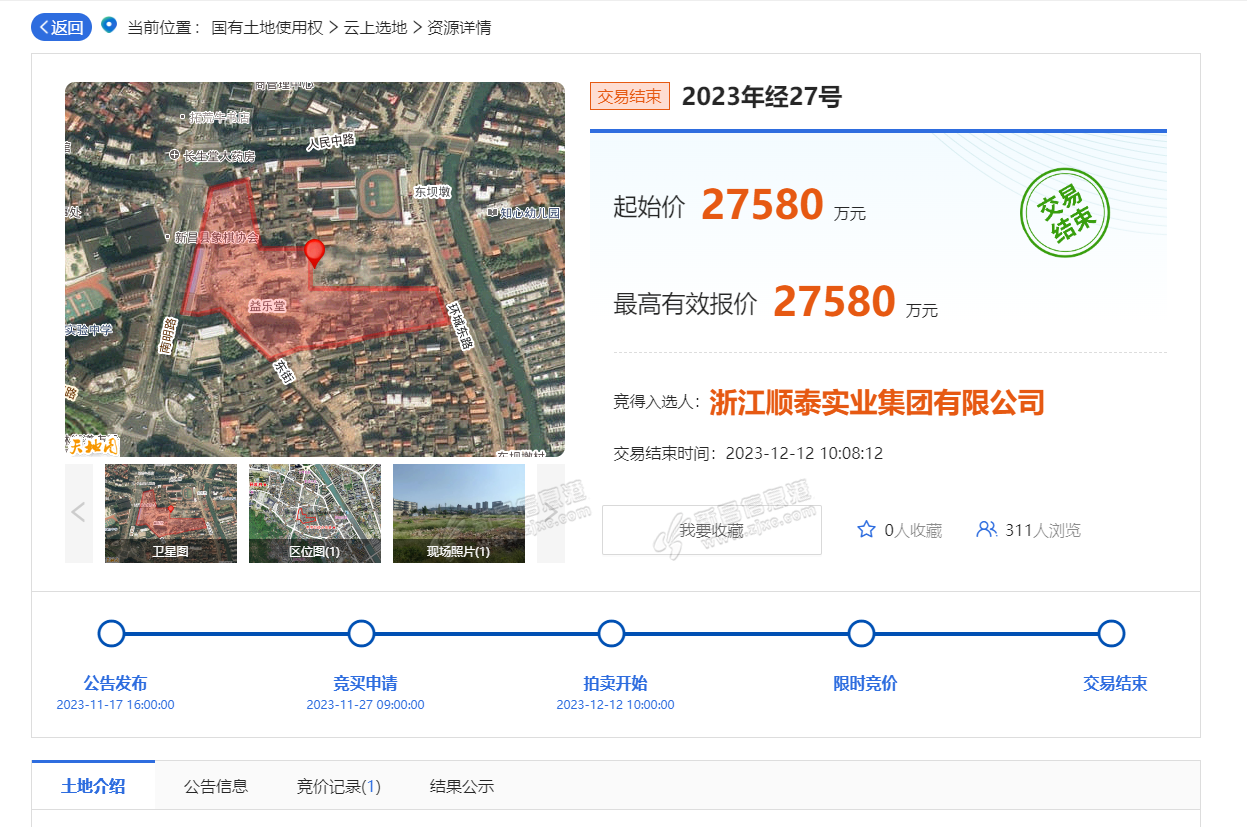Click the 返回 back button
1247x827 pixels.
coord(61,27)
